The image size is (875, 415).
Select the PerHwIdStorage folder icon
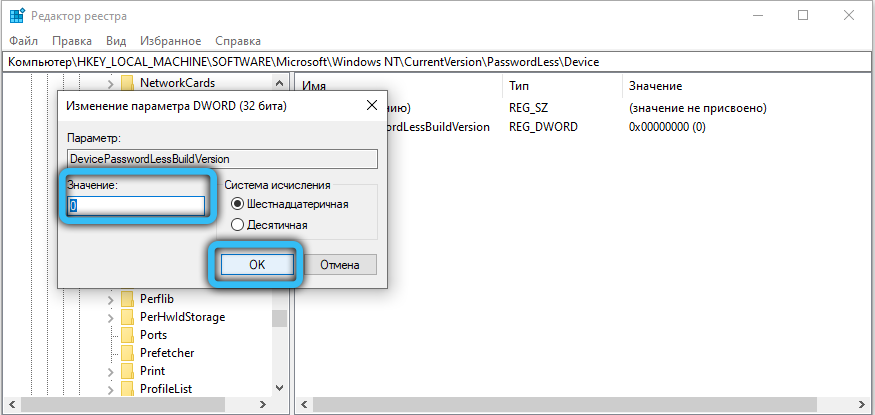coord(127,317)
